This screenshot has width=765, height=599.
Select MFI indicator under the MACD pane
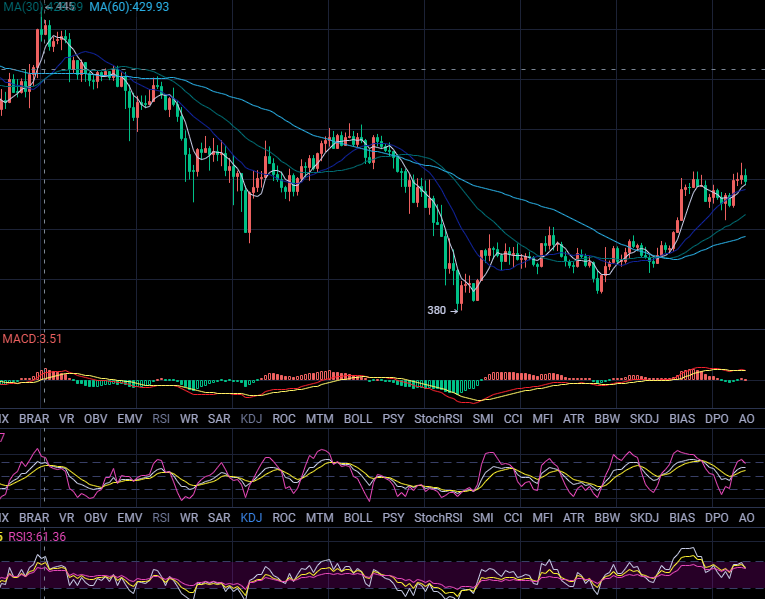pyautogui.click(x=543, y=419)
